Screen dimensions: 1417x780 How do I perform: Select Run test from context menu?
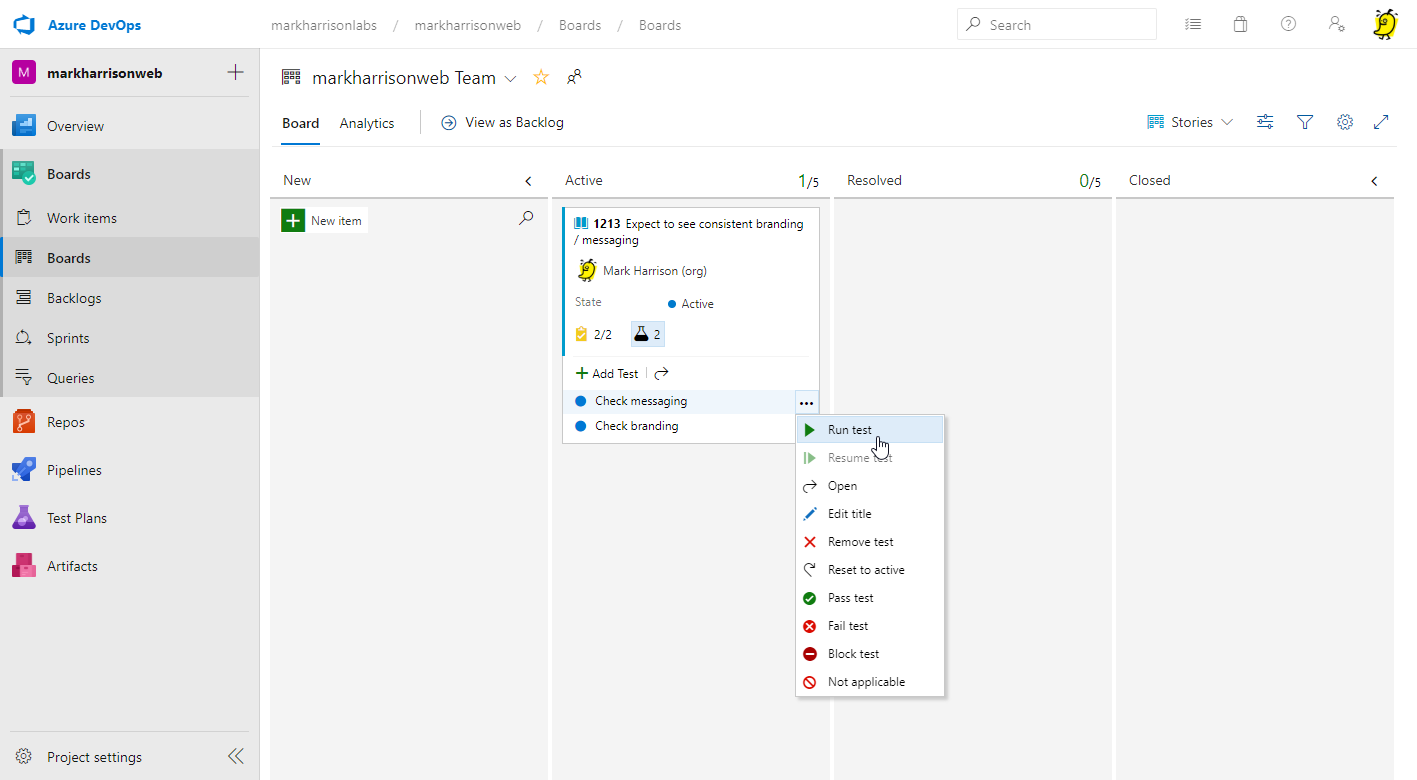pyautogui.click(x=849, y=430)
